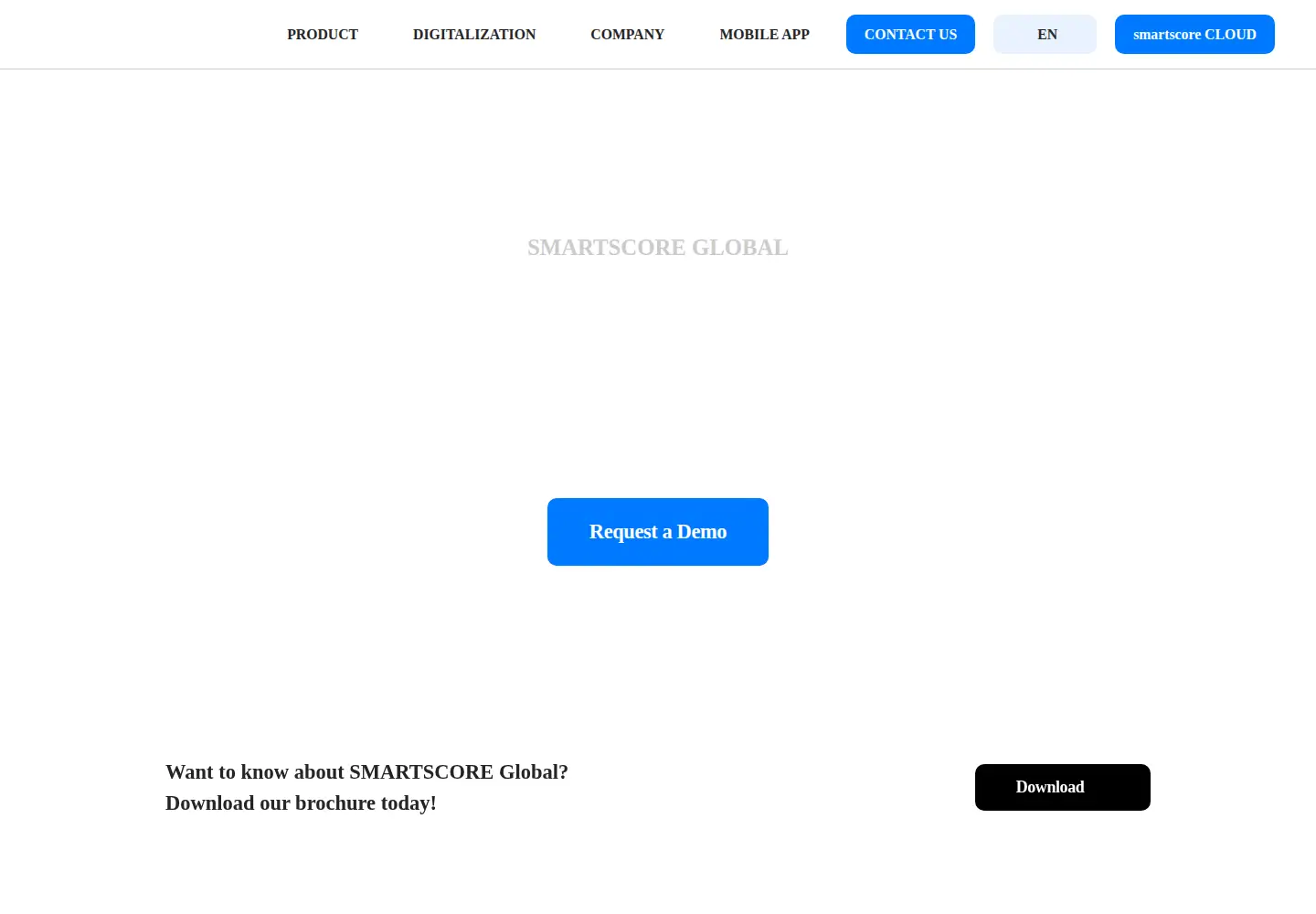Click the 'Want to know about SMARTSCORE Global?' text

366,772
